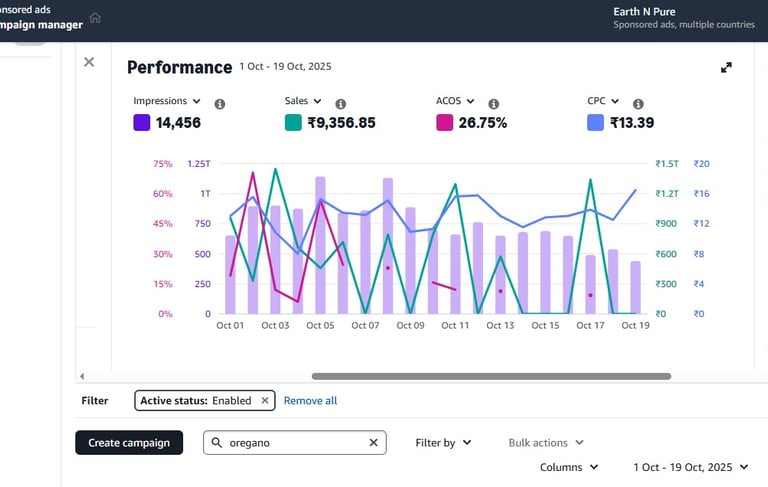This screenshot has width=768, height=487.
Task: Close the Performance panel with X
Action: coord(89,62)
